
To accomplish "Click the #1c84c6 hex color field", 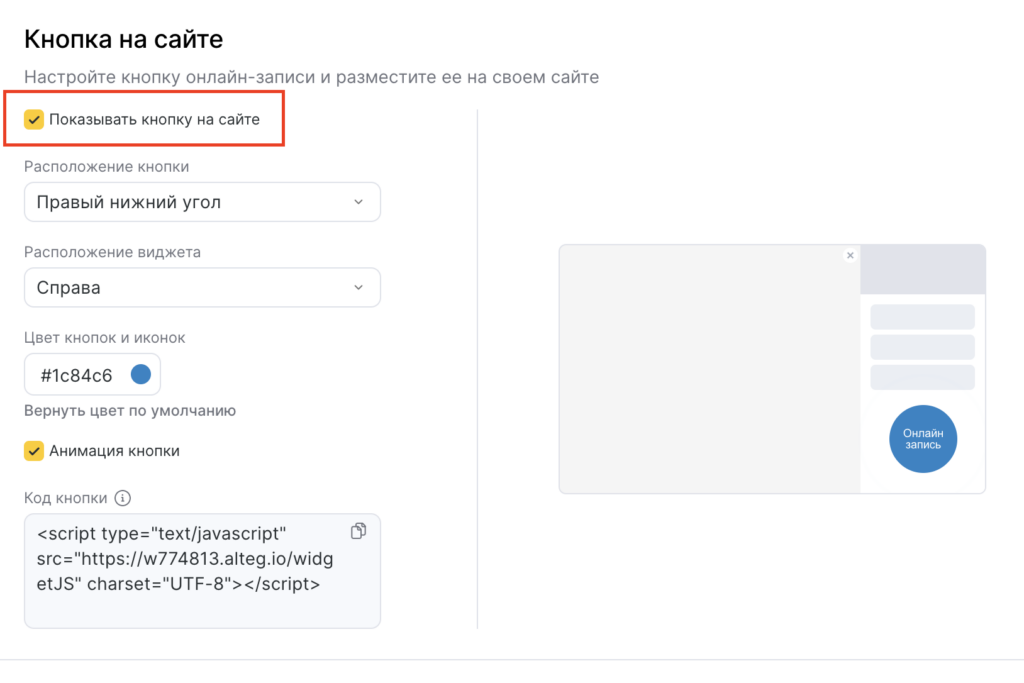I will click(x=77, y=375).
